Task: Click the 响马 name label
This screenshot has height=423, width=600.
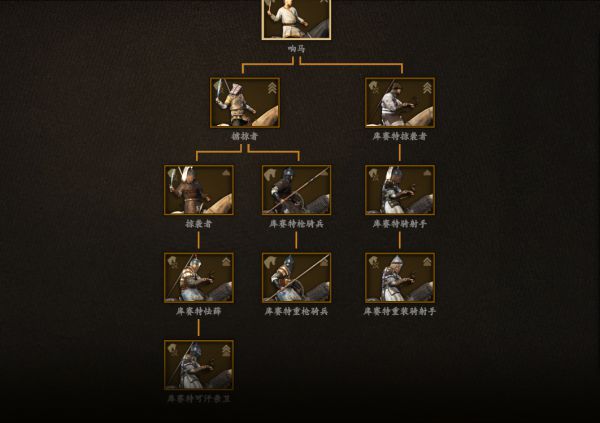Action: [x=297, y=49]
